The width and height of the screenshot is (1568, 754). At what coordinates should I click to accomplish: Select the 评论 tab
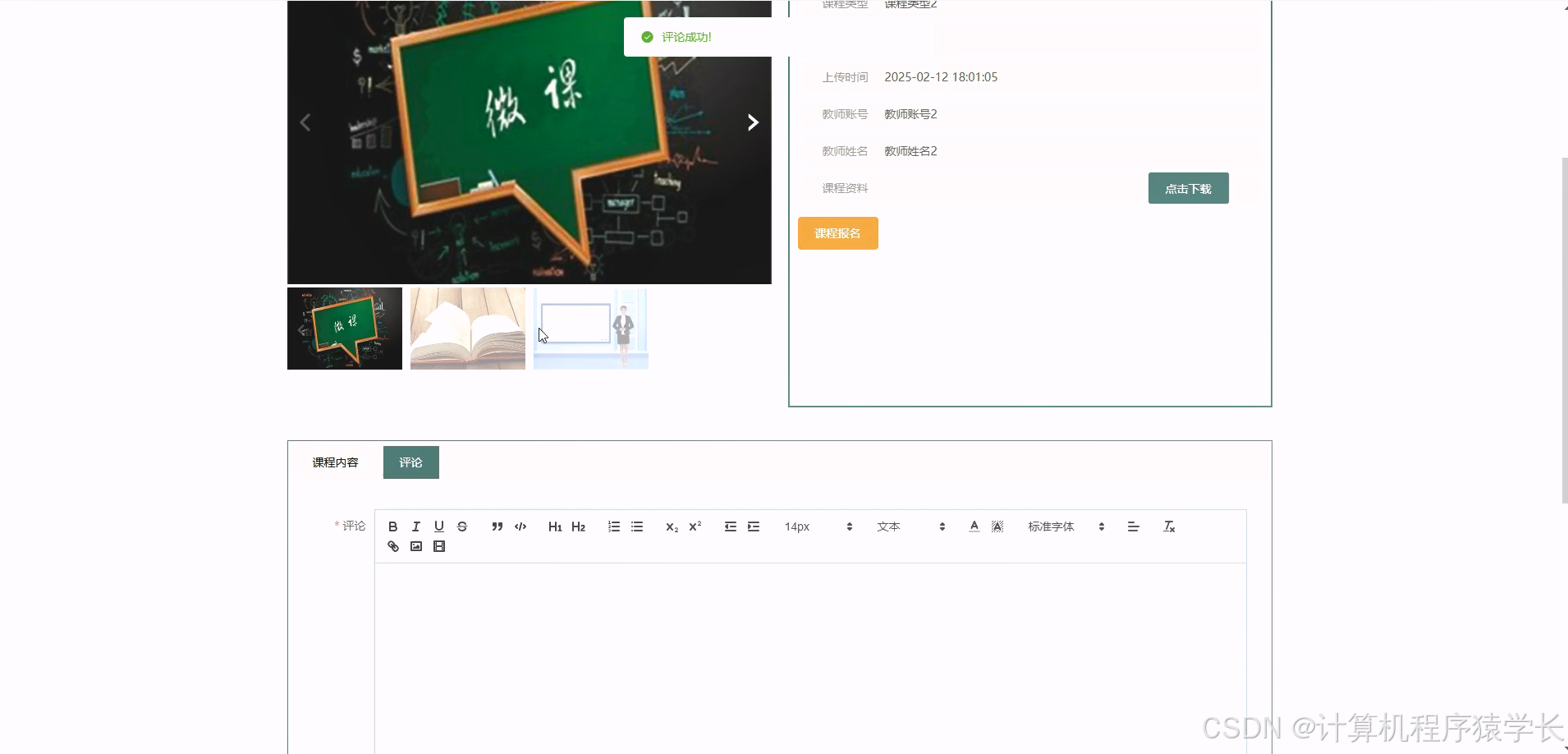410,462
